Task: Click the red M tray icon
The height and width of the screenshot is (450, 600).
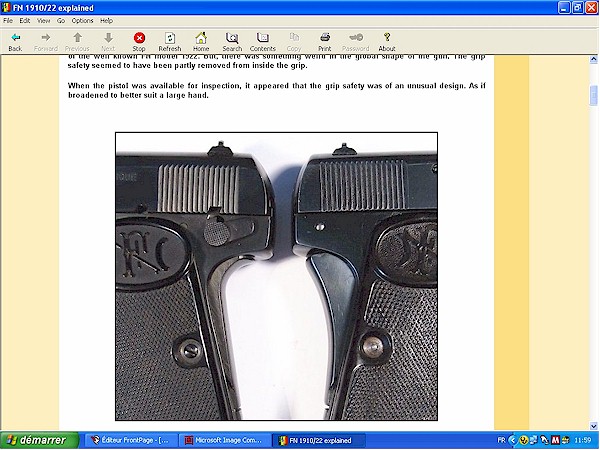Action: pyautogui.click(x=555, y=440)
